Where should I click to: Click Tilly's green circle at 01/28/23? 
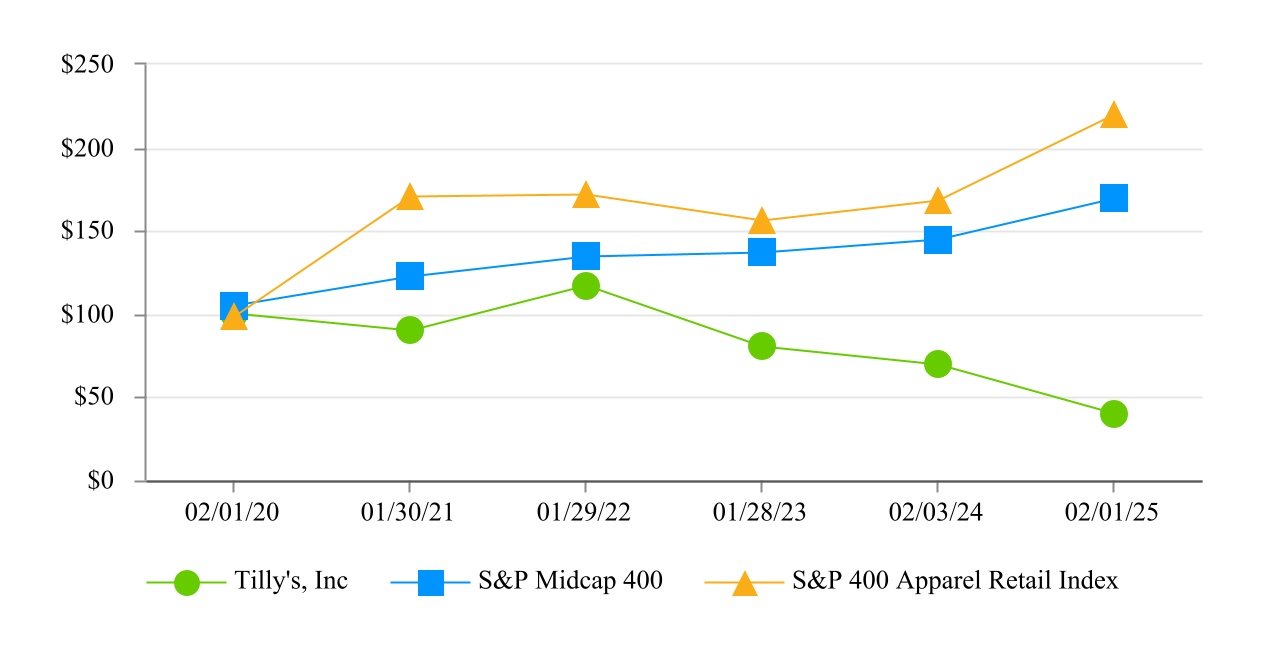[761, 346]
